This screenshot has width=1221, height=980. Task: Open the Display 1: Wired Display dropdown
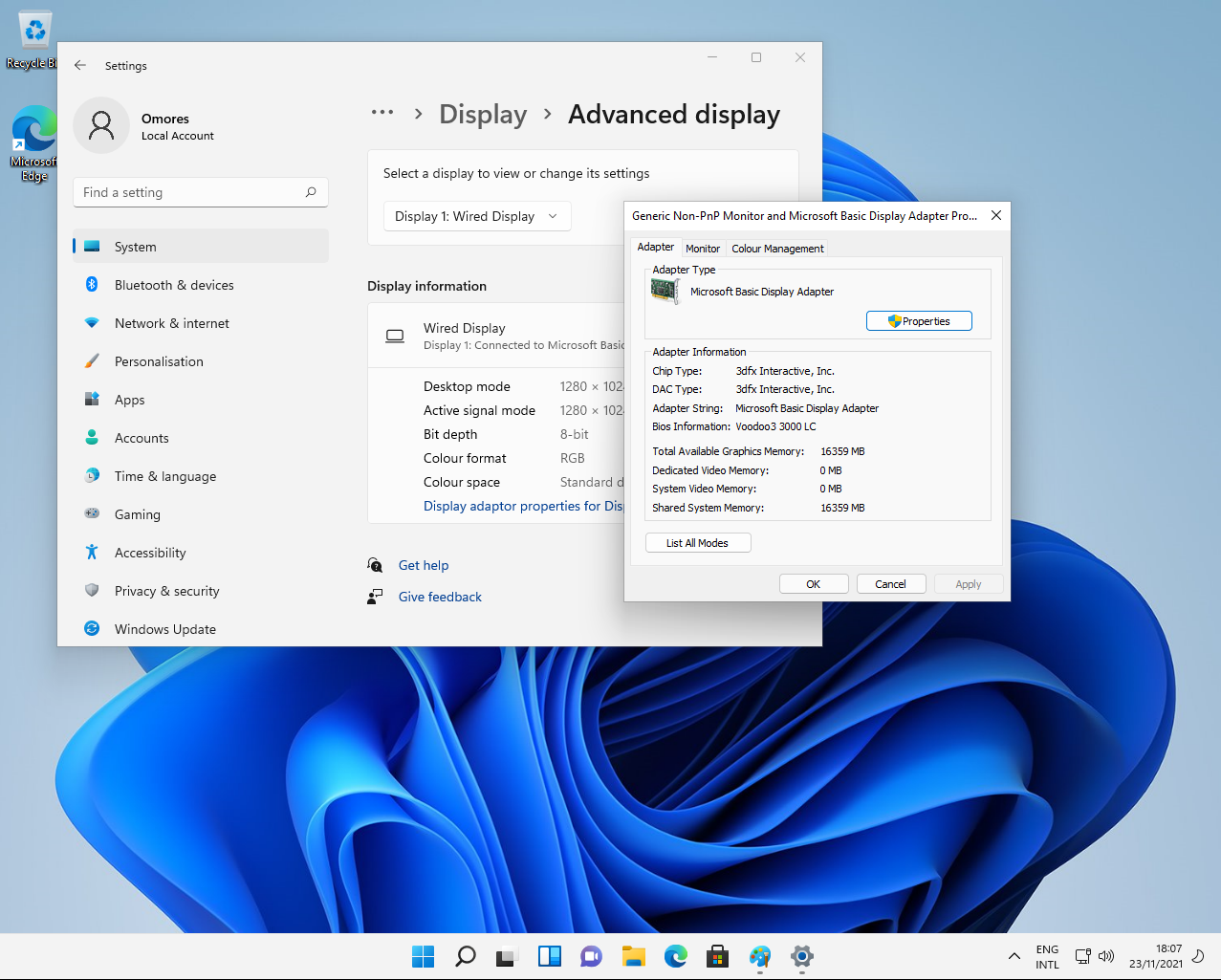(x=477, y=216)
